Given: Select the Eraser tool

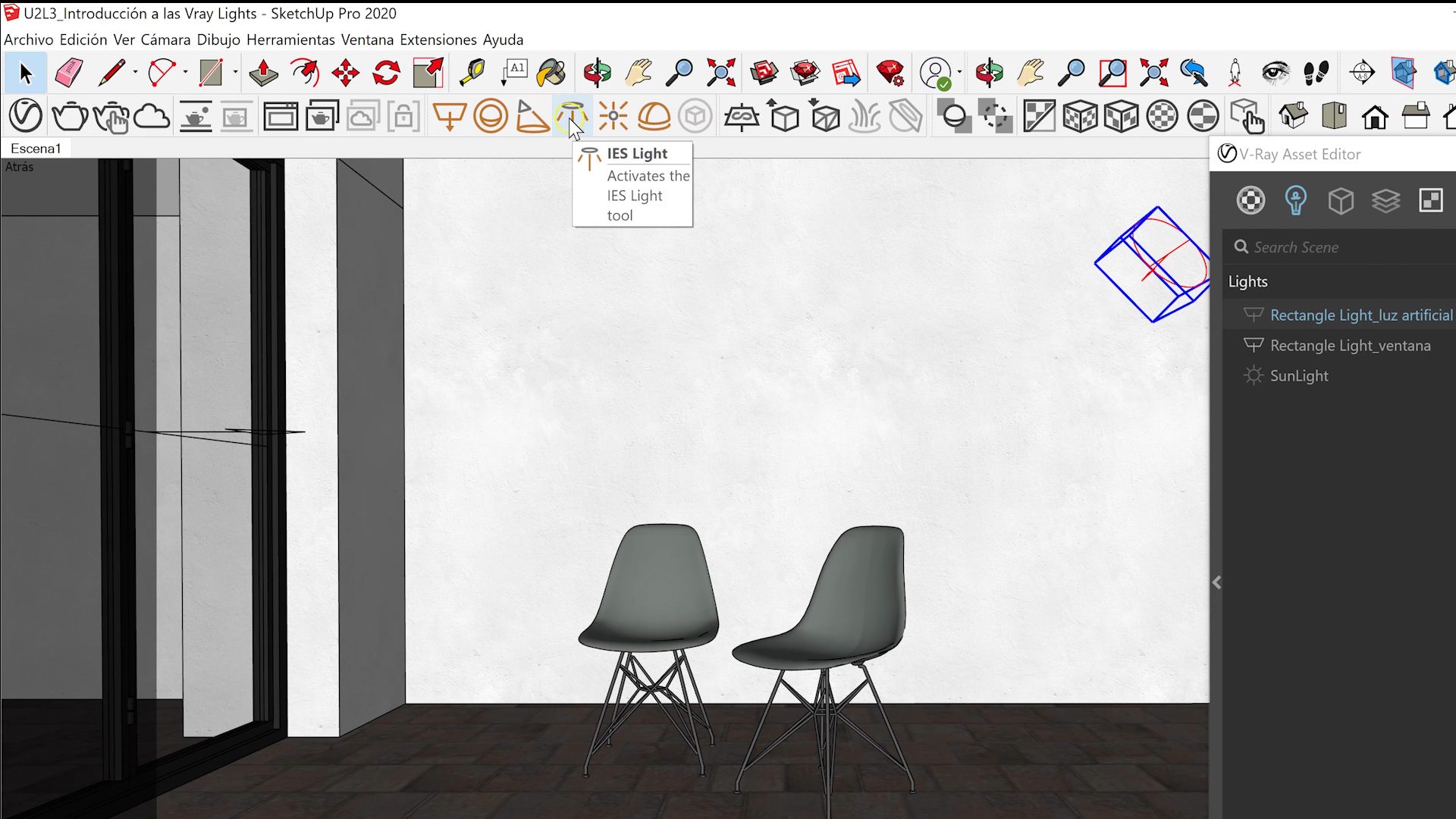Looking at the screenshot, I should coord(69,73).
